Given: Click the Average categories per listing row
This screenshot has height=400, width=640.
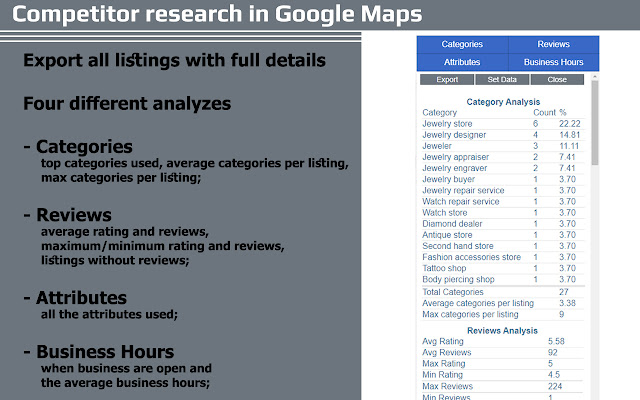Looking at the screenshot, I should tap(502, 303).
